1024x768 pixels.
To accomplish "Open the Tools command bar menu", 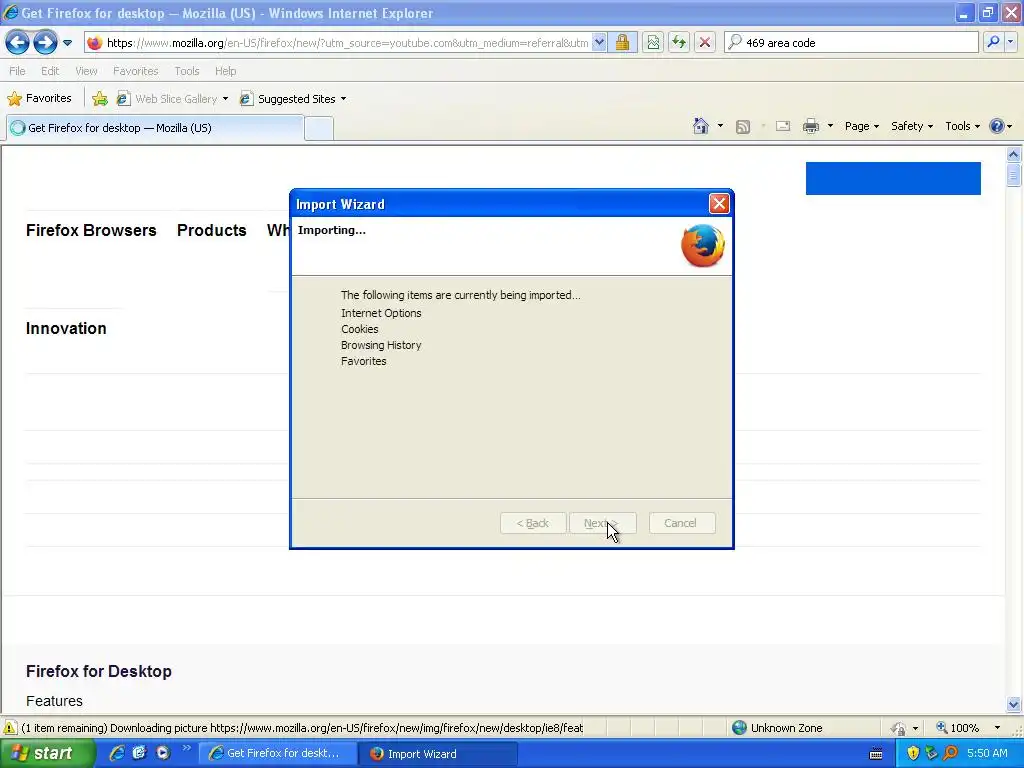I will [962, 126].
